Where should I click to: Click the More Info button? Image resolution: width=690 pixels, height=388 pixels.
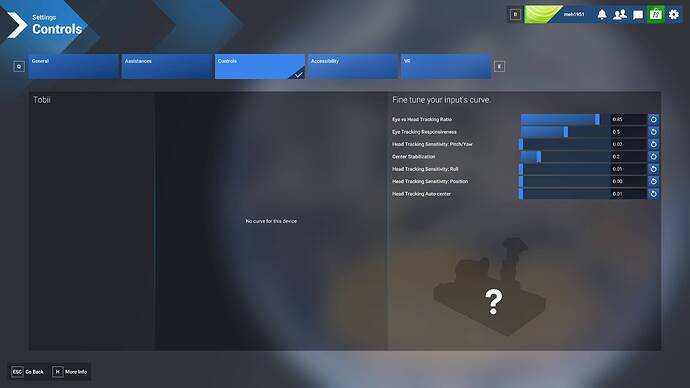pyautogui.click(x=70, y=372)
